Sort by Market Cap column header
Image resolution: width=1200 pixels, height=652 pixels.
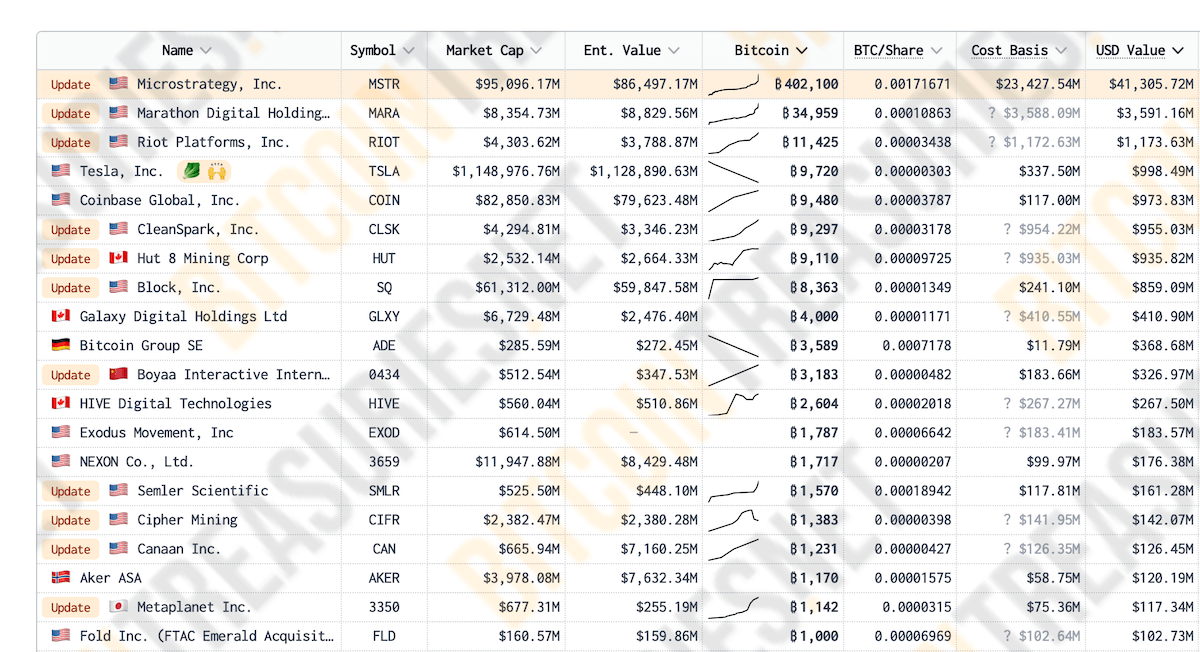click(x=494, y=50)
